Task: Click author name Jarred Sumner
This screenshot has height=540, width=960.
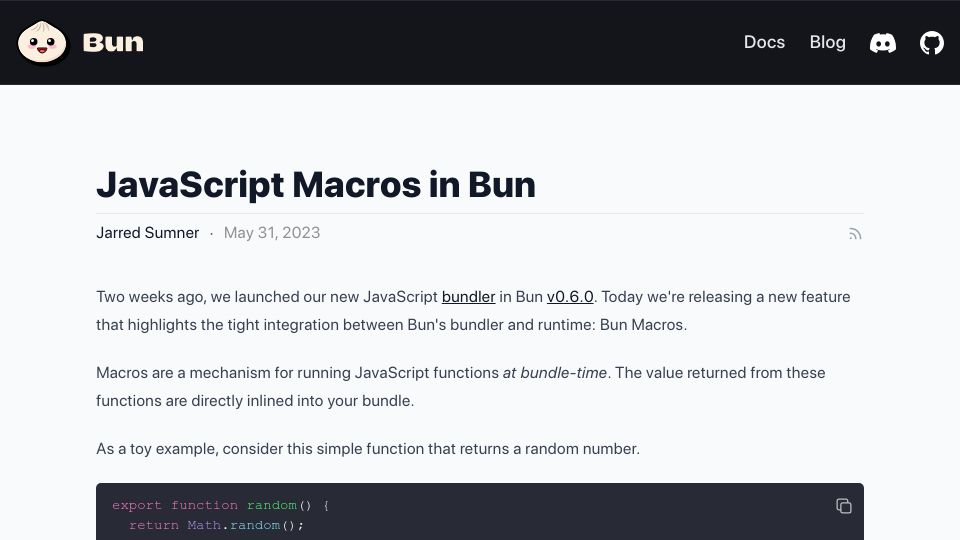Action: (148, 233)
